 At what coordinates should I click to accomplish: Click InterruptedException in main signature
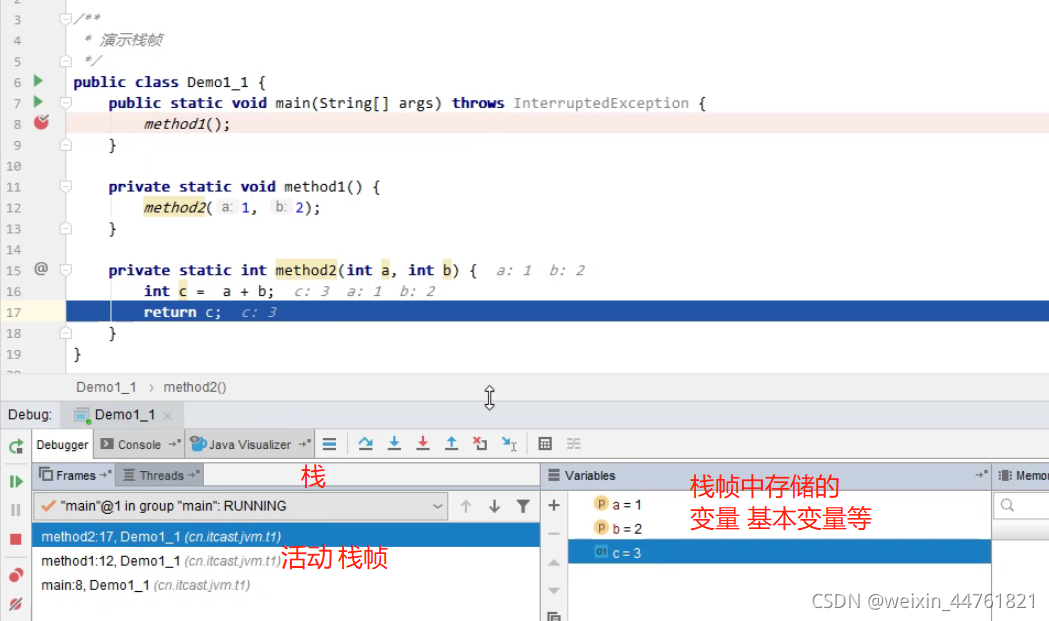click(601, 103)
